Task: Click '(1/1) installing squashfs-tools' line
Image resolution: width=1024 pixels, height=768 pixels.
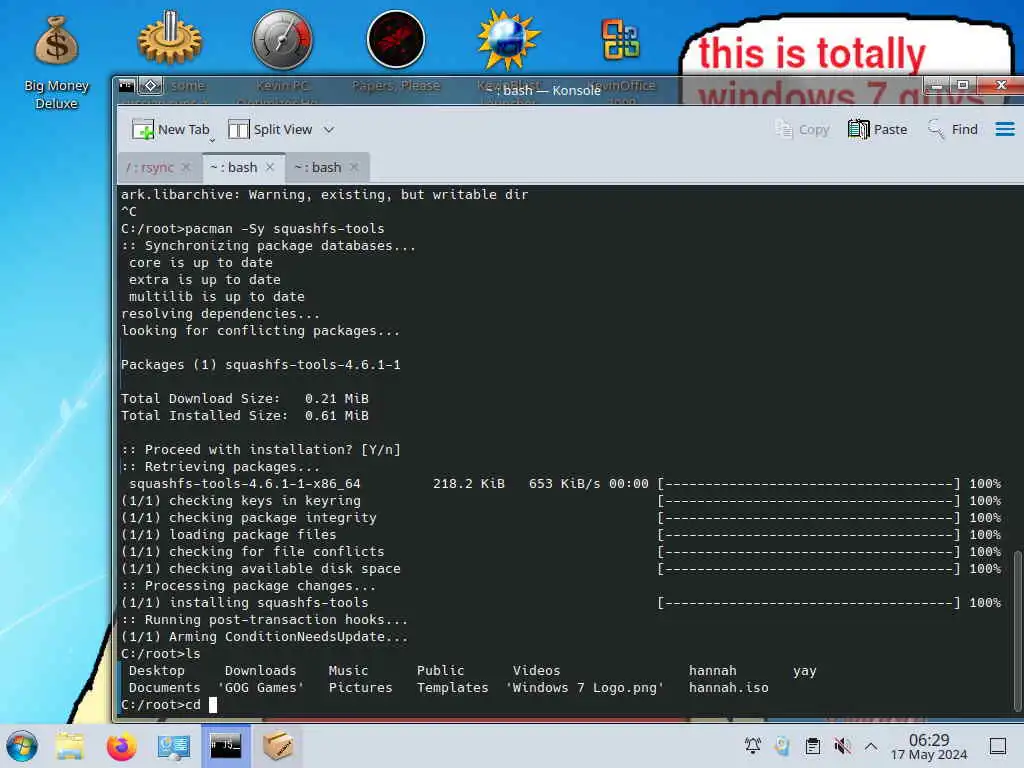Action: 245,602
